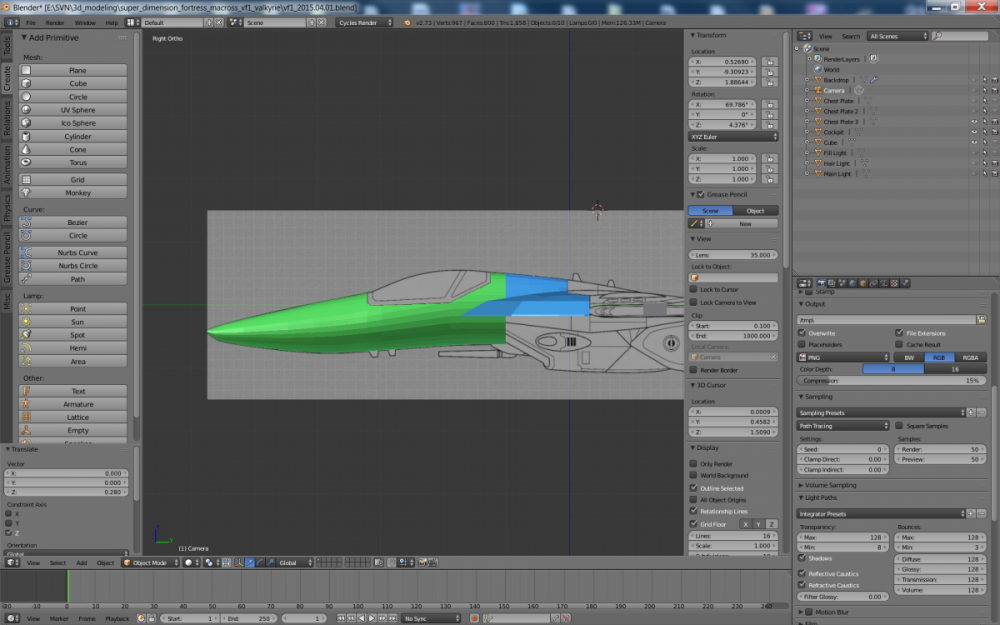Open the No Sync playback dropdown
Screen dimensions: 1000x625
(x=431, y=619)
